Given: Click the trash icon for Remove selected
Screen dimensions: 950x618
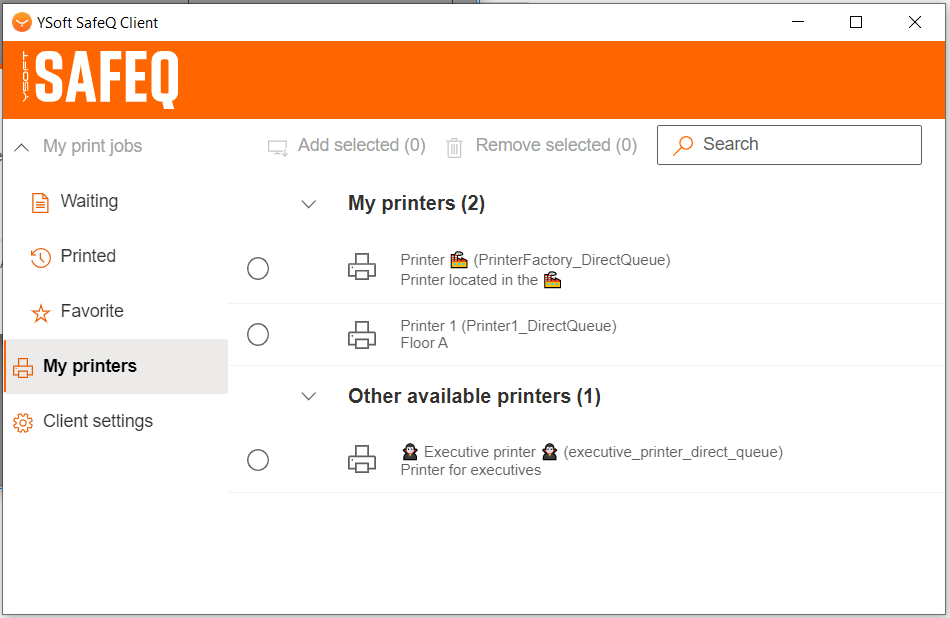Looking at the screenshot, I should pyautogui.click(x=454, y=147).
